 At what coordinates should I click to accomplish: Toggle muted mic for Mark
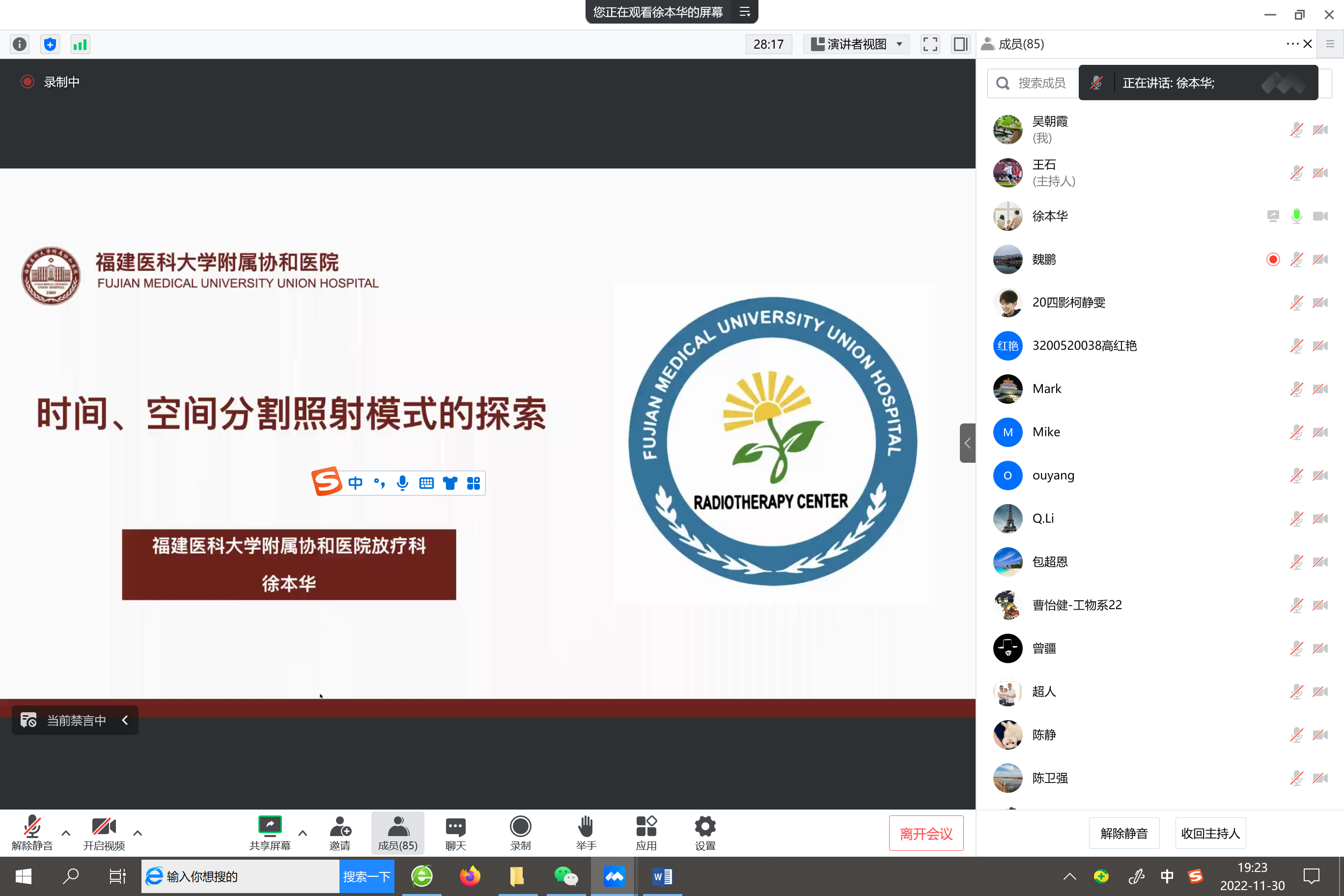click(x=1296, y=389)
